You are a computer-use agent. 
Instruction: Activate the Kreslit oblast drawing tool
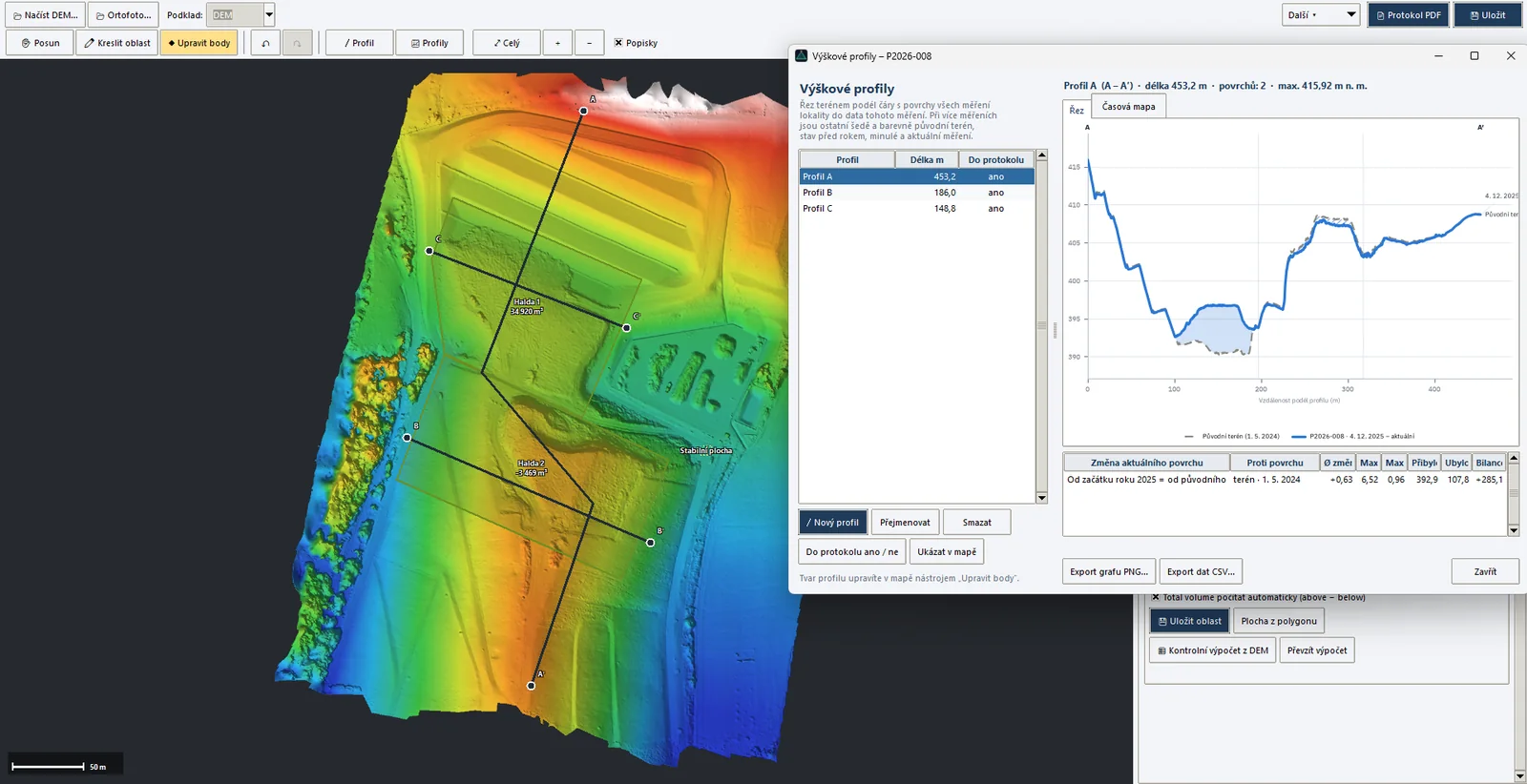pyautogui.click(x=116, y=43)
